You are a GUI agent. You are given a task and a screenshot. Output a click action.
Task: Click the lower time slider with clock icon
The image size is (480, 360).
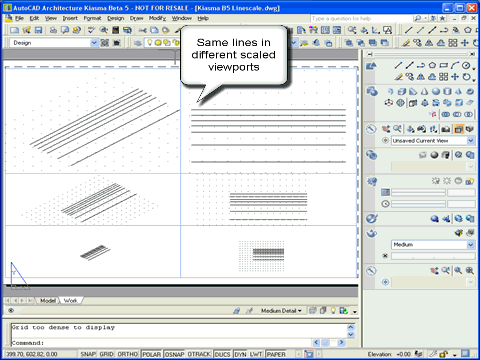point(418,204)
